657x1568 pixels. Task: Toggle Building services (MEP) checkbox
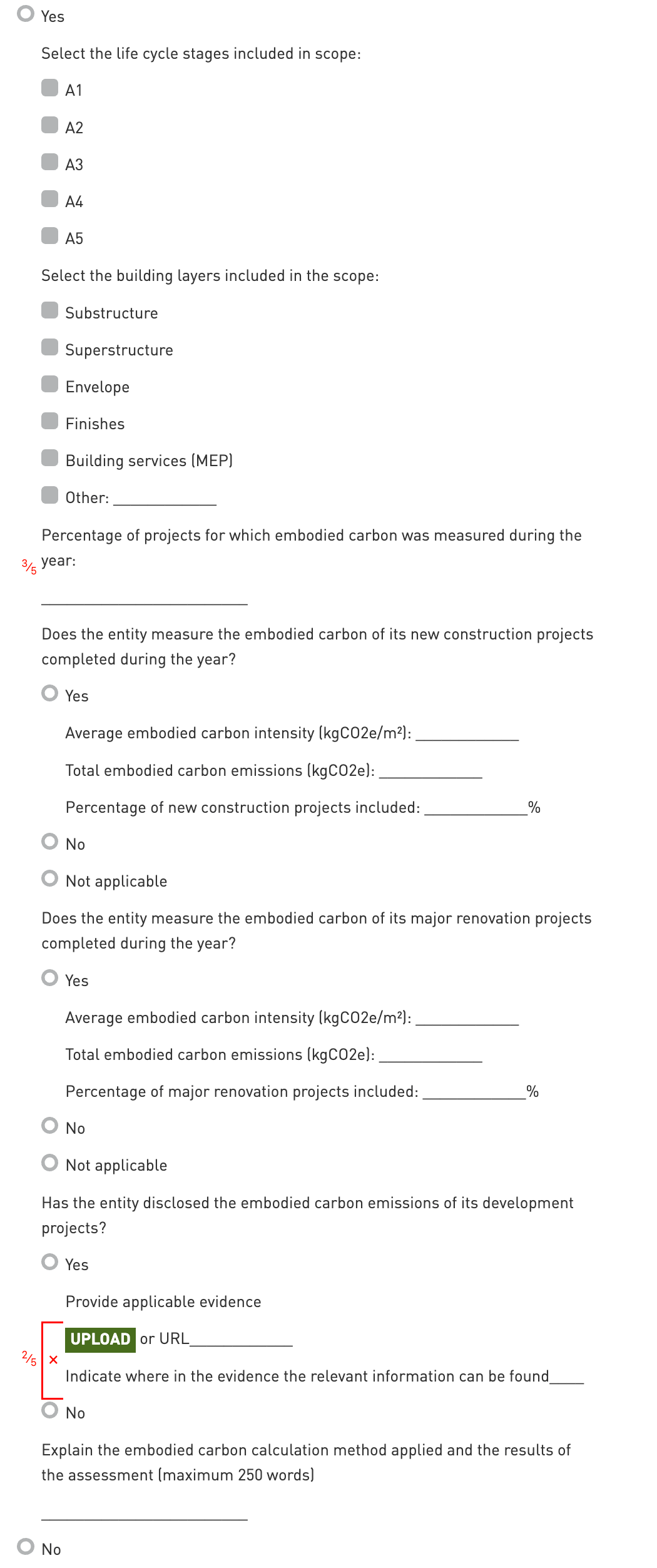pyautogui.click(x=50, y=458)
